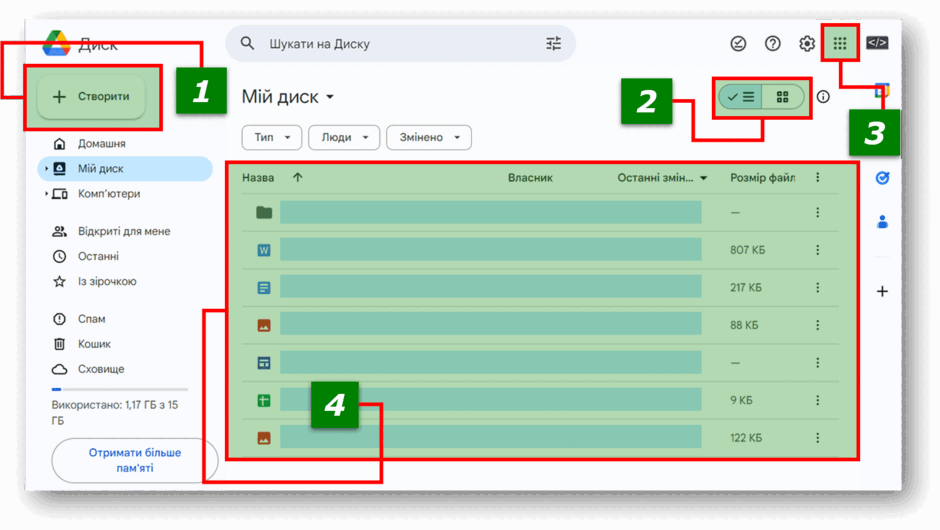This screenshot has height=530, width=940.
Task: Open column options in table header
Action: click(x=817, y=177)
